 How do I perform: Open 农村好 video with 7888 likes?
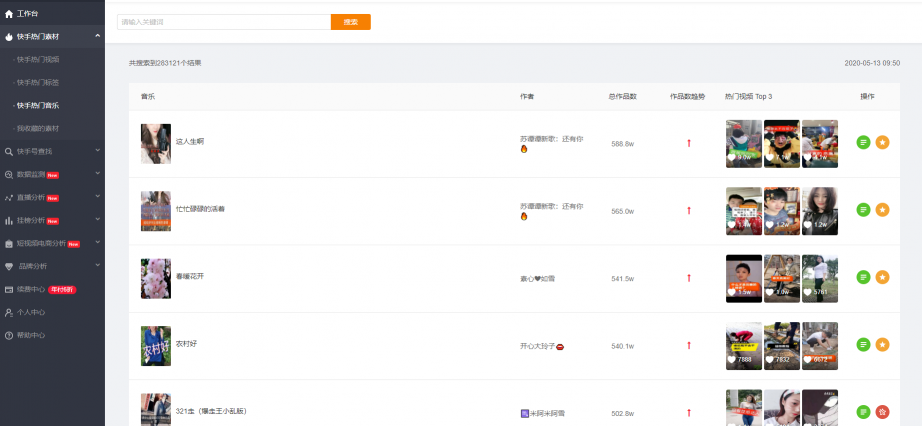tap(744, 346)
